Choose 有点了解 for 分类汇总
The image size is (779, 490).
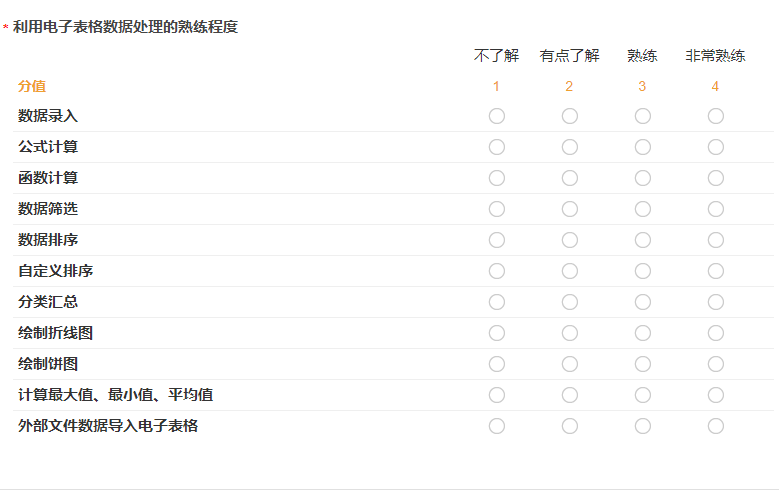(x=570, y=302)
